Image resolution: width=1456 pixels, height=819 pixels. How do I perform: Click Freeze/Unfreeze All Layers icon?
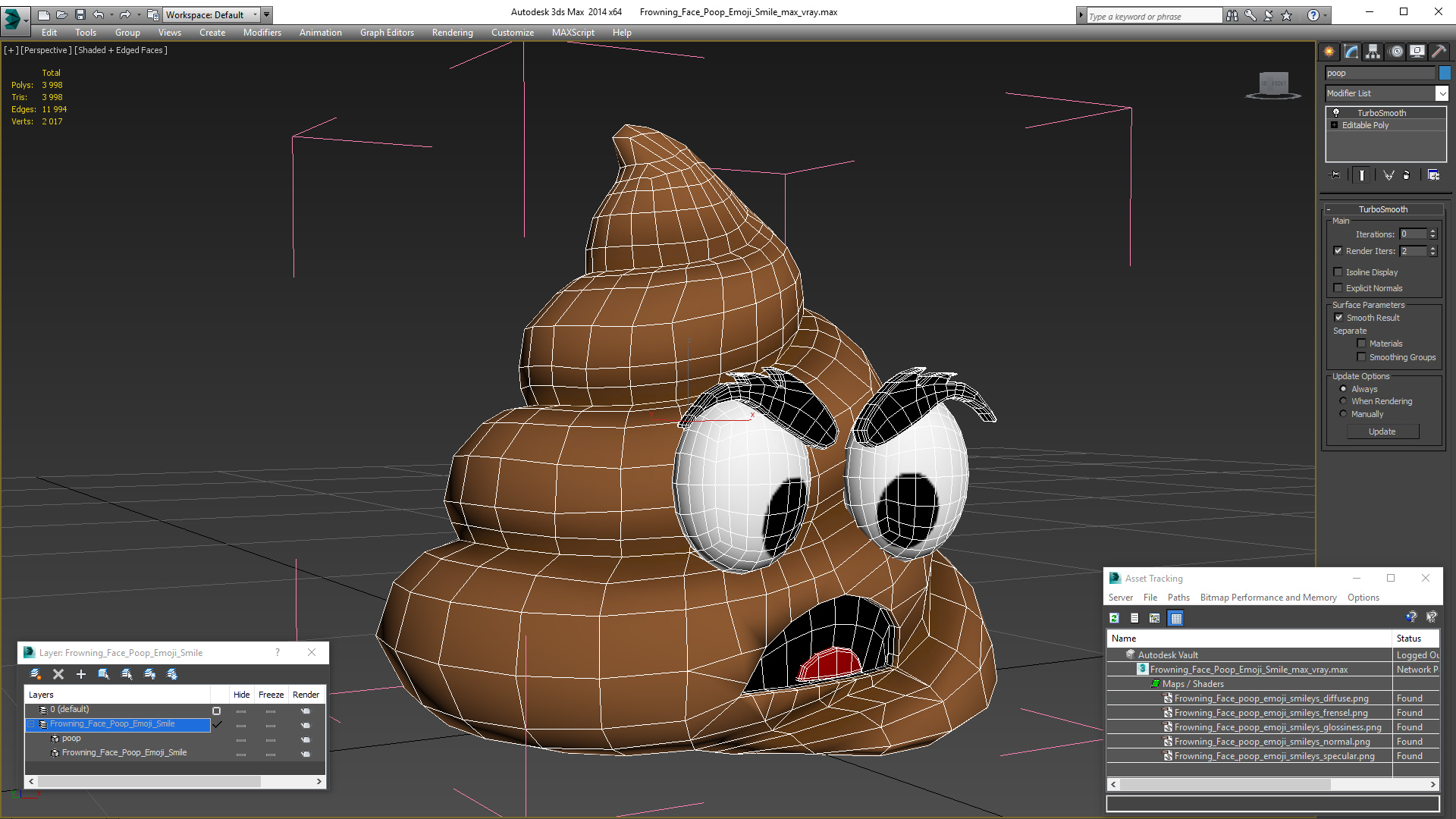[172, 674]
